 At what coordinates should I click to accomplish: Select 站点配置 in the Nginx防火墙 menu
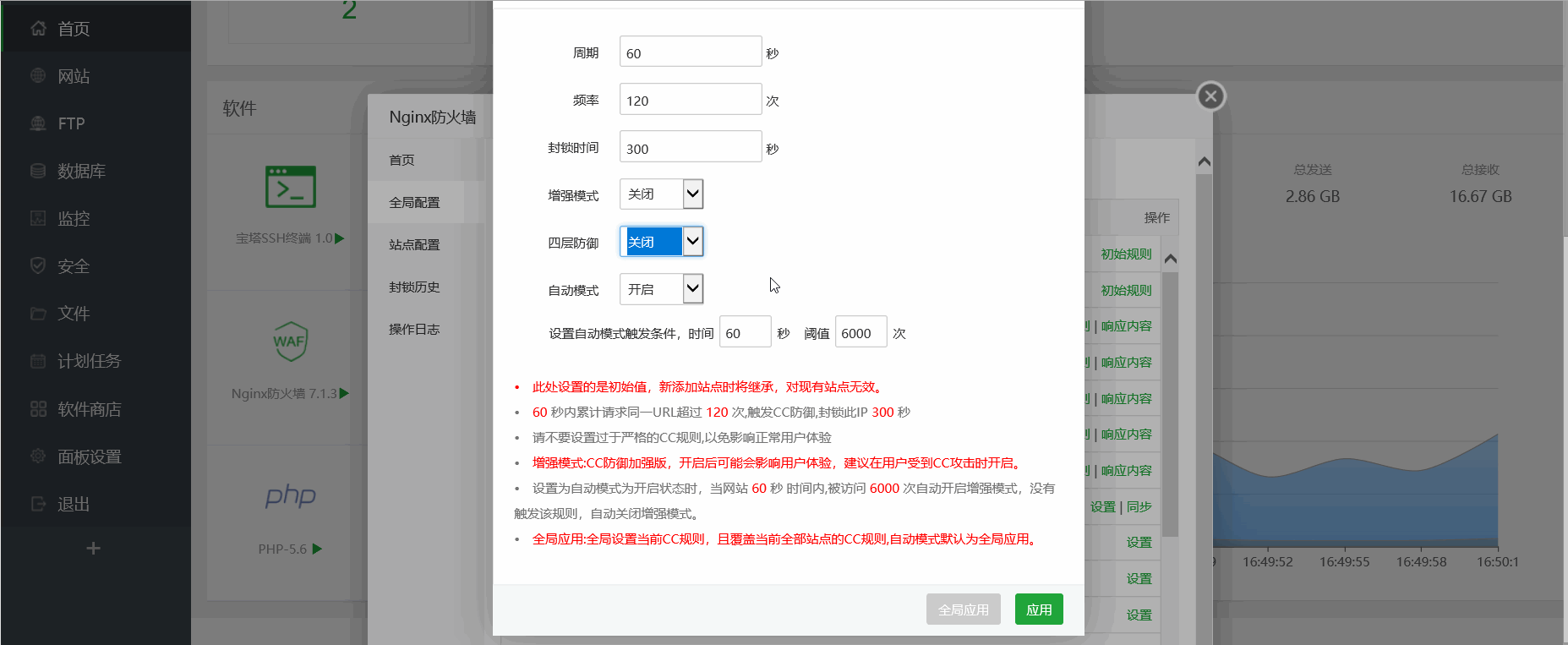coord(414,244)
